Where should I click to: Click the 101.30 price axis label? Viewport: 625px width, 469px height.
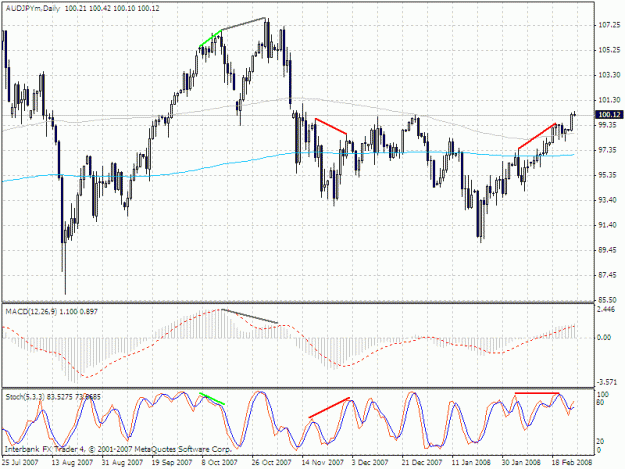point(609,100)
